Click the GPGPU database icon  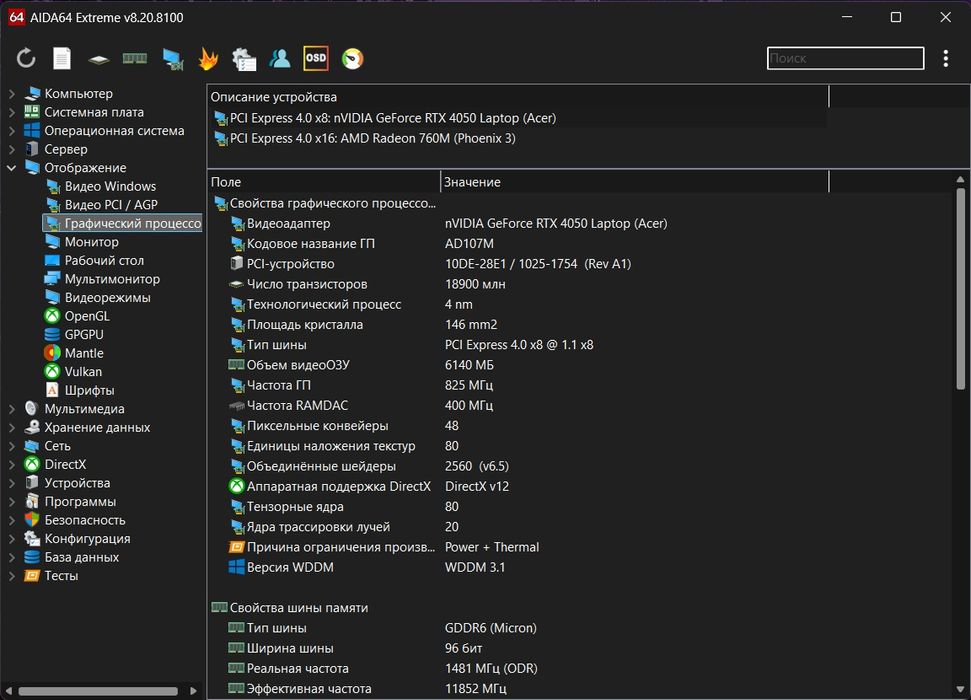[x=52, y=335]
